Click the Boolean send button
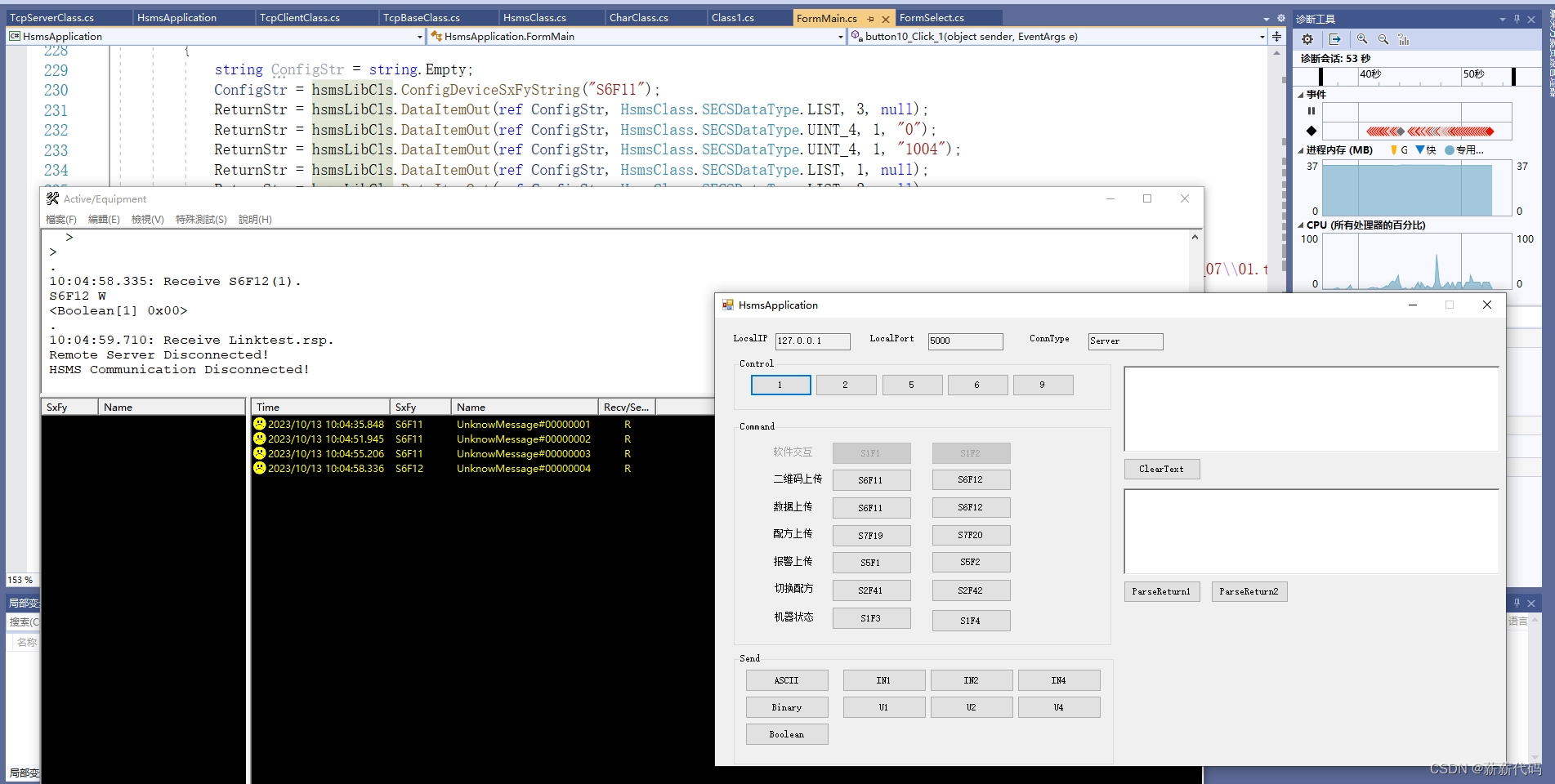The image size is (1555, 784). [787, 734]
